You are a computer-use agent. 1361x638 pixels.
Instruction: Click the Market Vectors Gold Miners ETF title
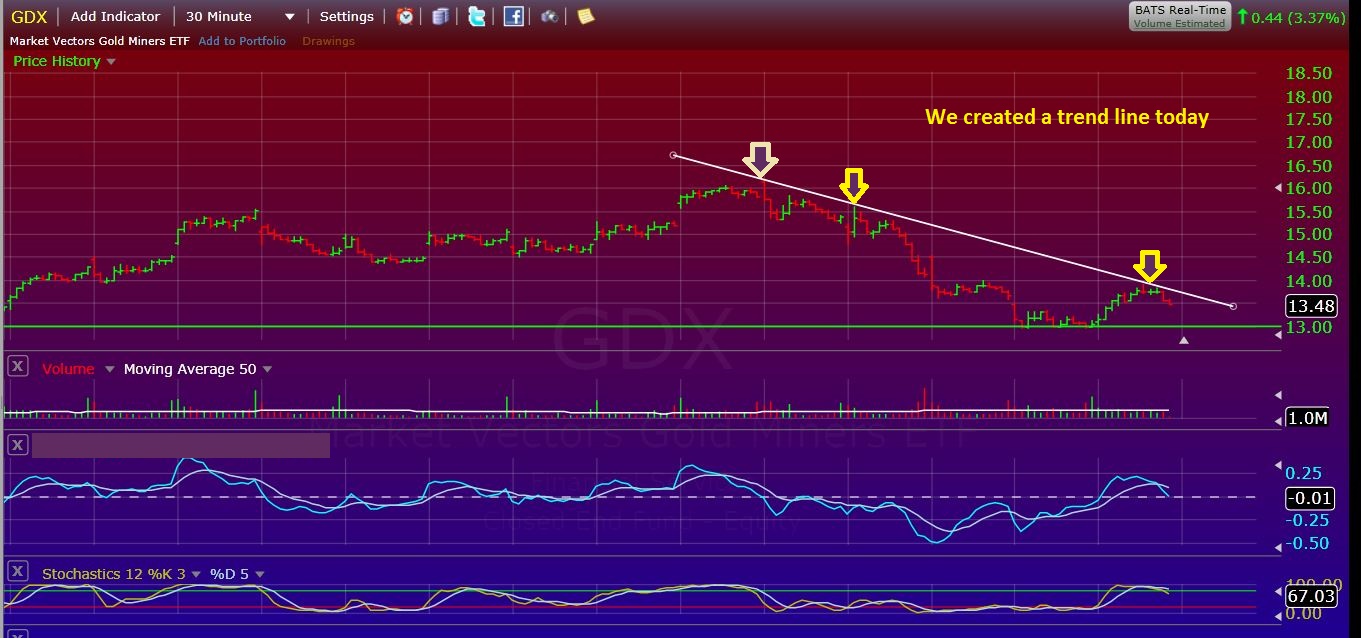pyautogui.click(x=100, y=41)
